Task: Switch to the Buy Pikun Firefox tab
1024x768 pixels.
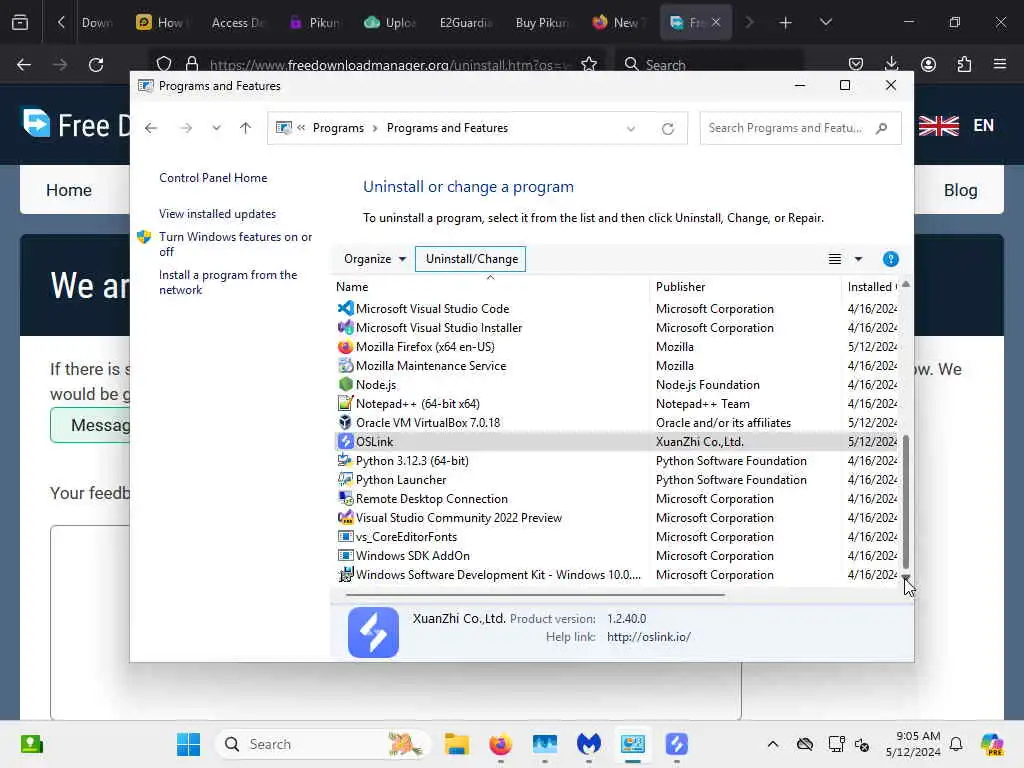Action: [541, 23]
